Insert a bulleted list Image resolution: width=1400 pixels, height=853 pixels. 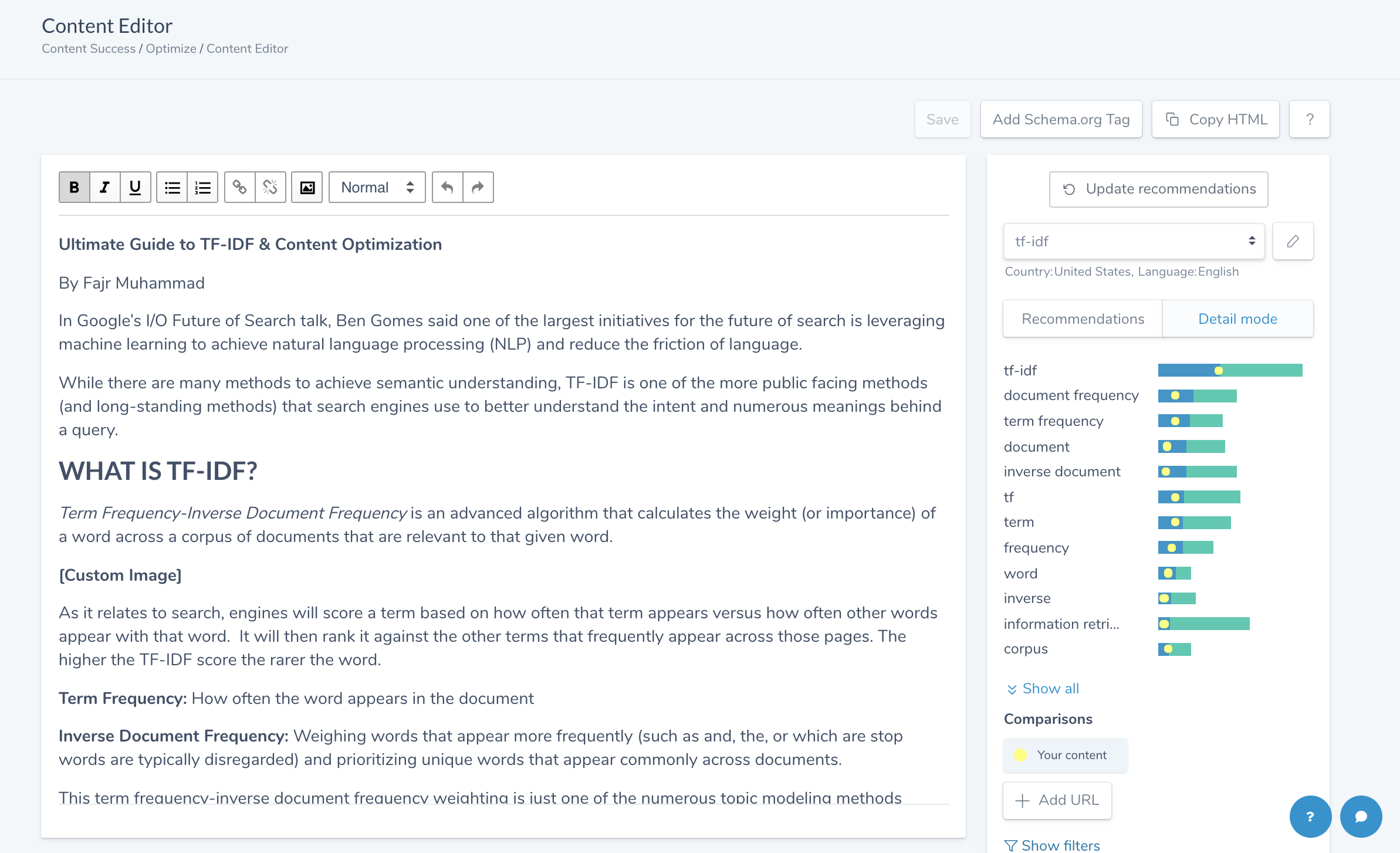click(x=172, y=187)
